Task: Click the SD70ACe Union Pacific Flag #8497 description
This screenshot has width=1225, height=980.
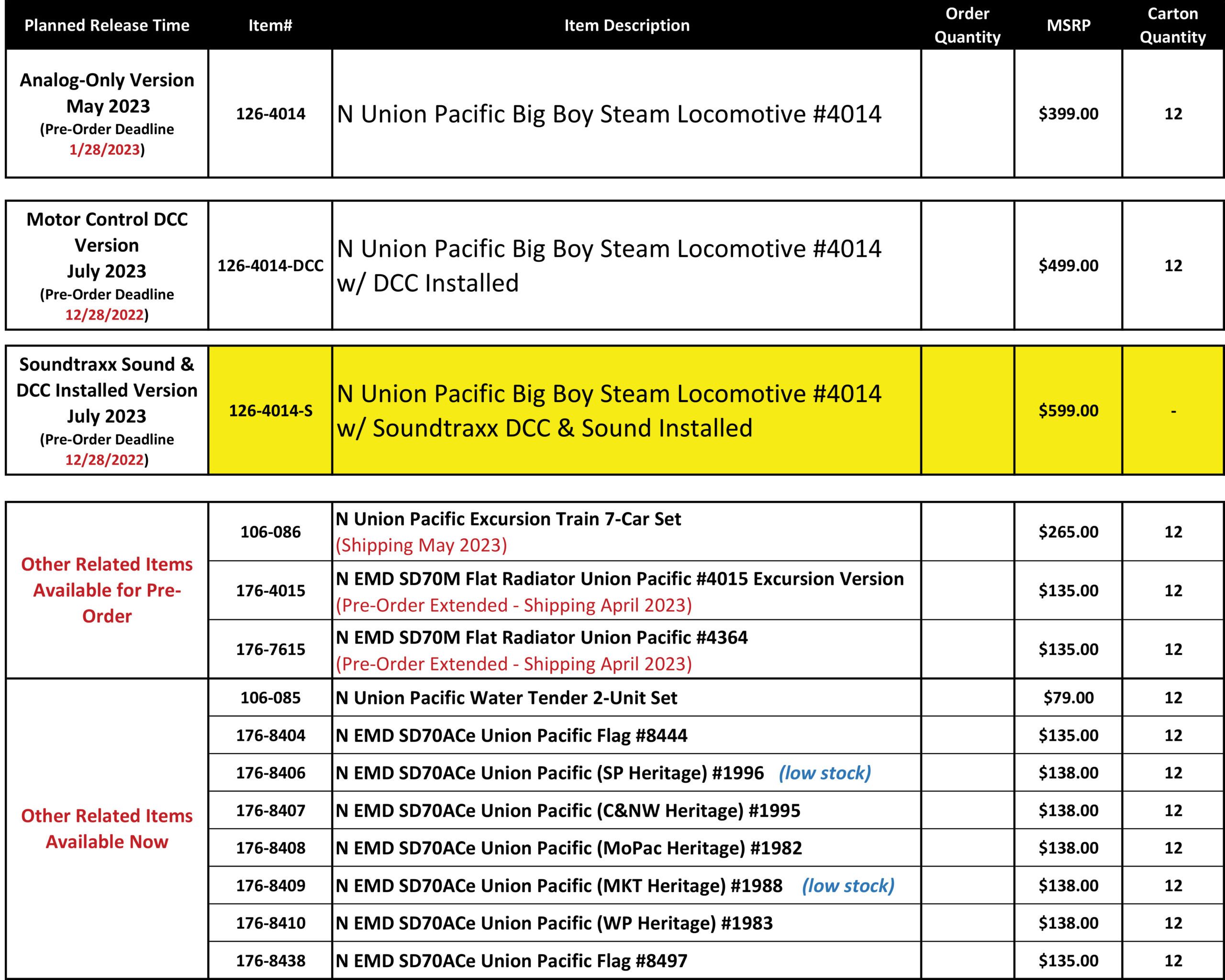Action: click(x=512, y=961)
